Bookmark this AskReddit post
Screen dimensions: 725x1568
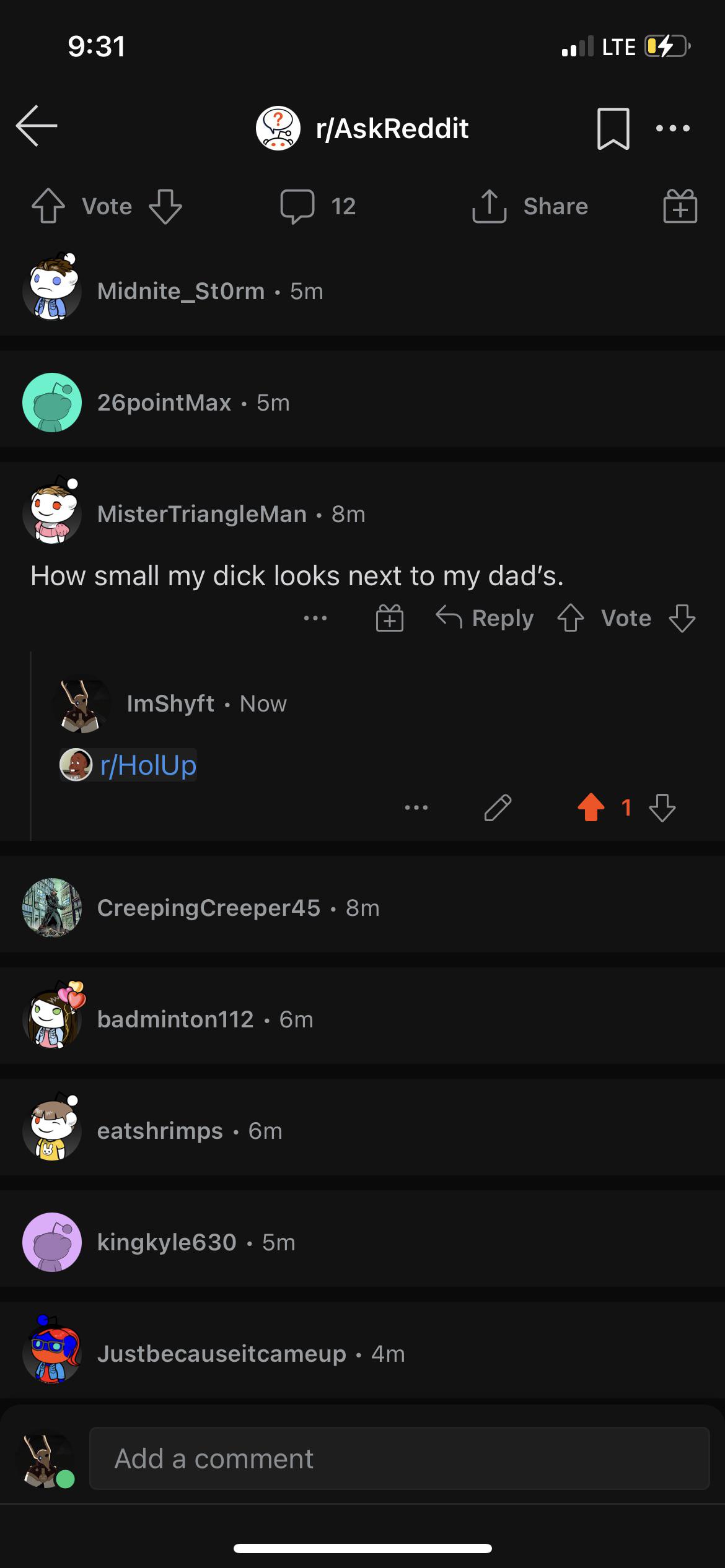[613, 128]
